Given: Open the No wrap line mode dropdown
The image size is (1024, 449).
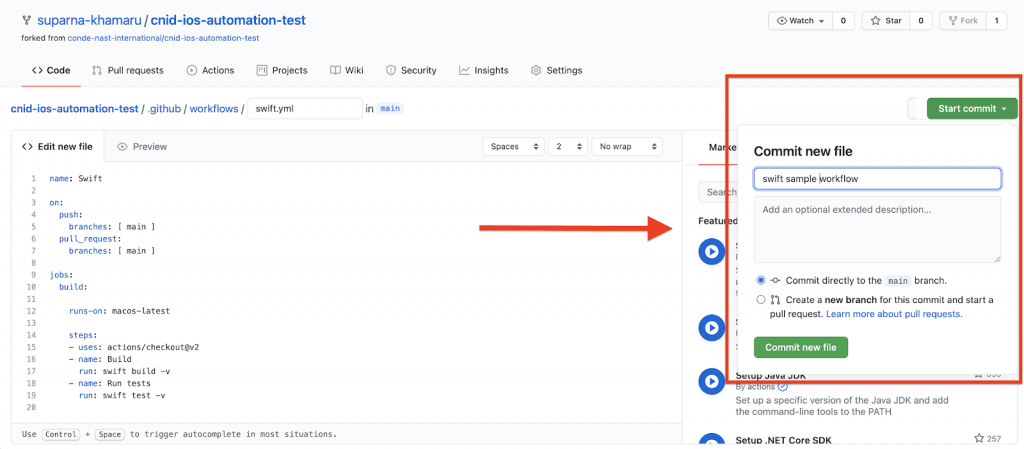Looking at the screenshot, I should [x=627, y=147].
